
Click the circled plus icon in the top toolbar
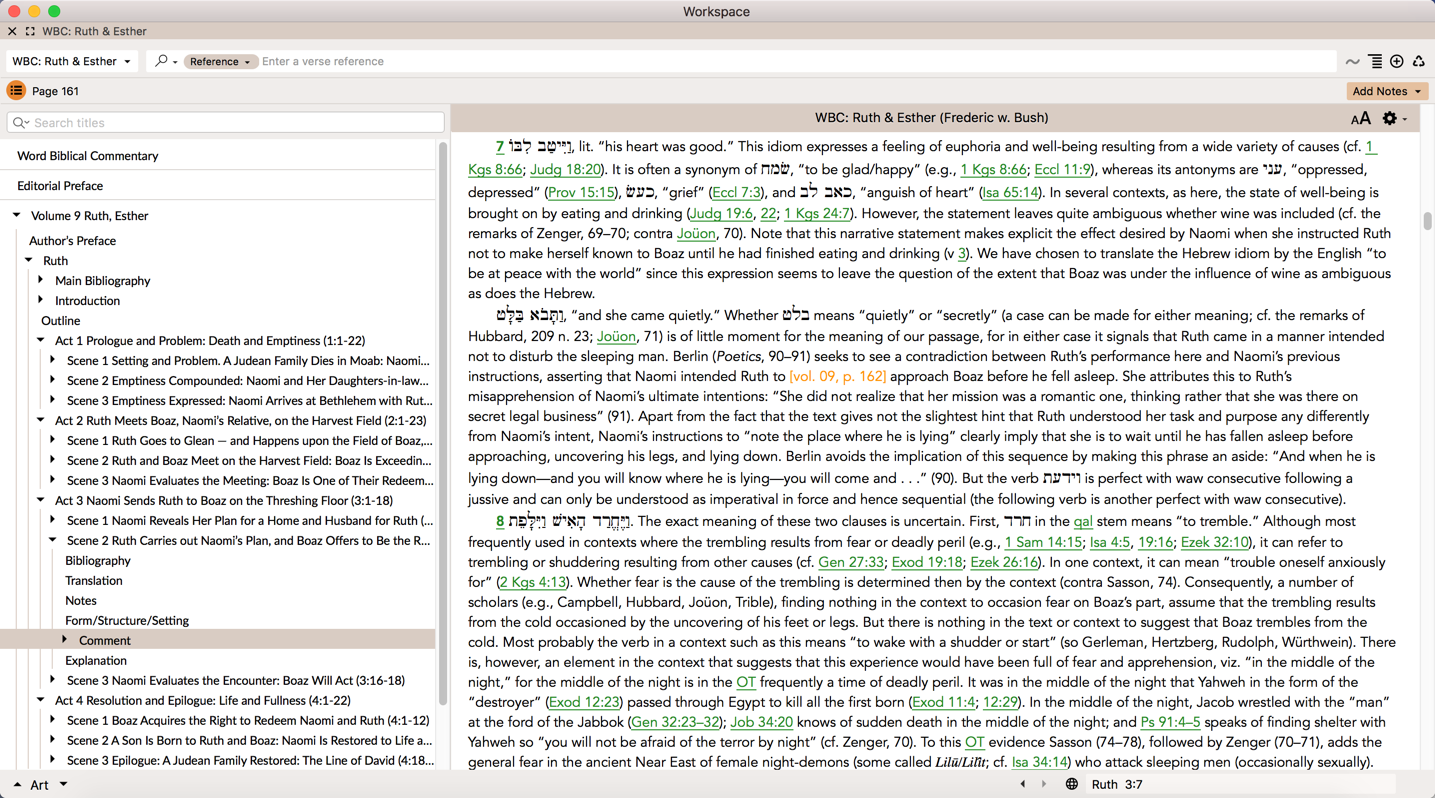pos(1397,62)
